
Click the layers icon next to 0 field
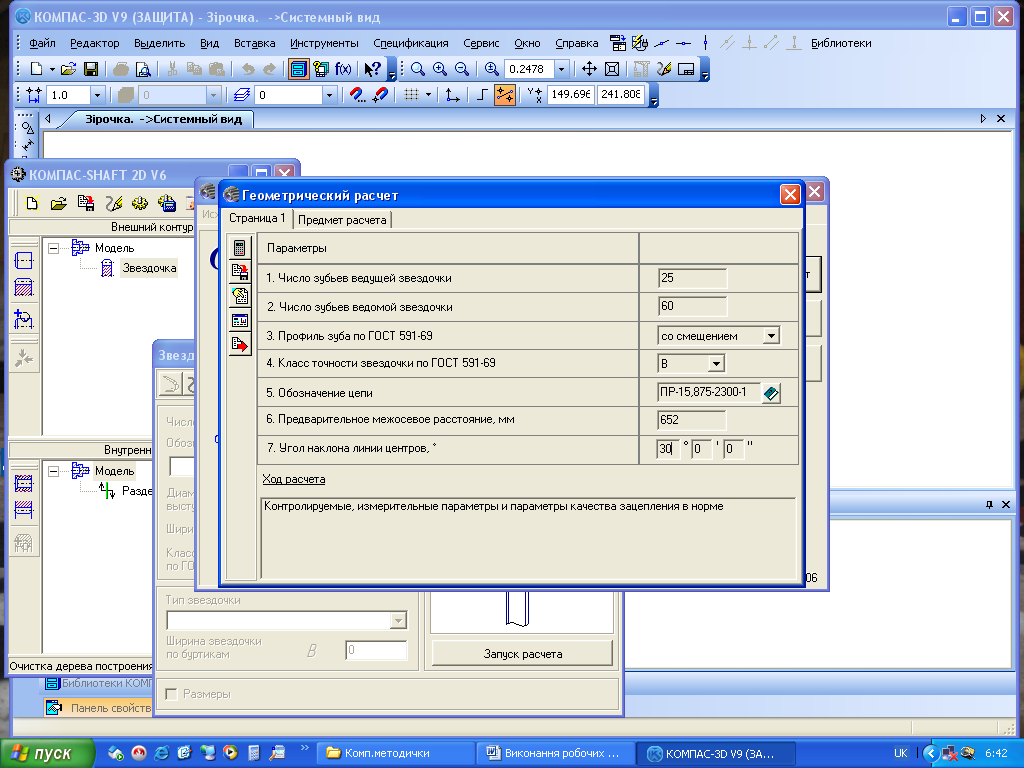tap(242, 95)
